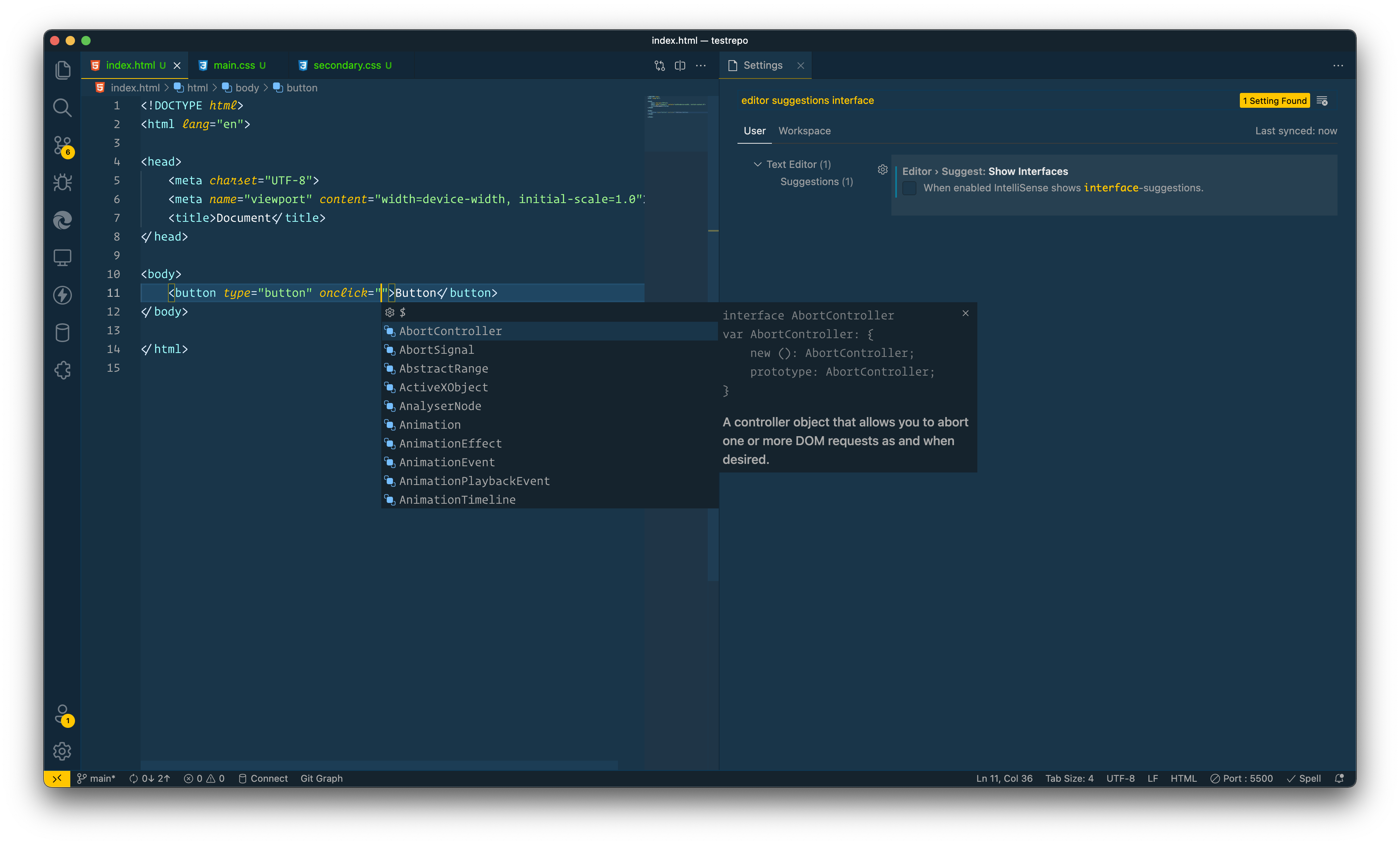
Task: Switch to Workspace settings tab
Action: point(804,130)
